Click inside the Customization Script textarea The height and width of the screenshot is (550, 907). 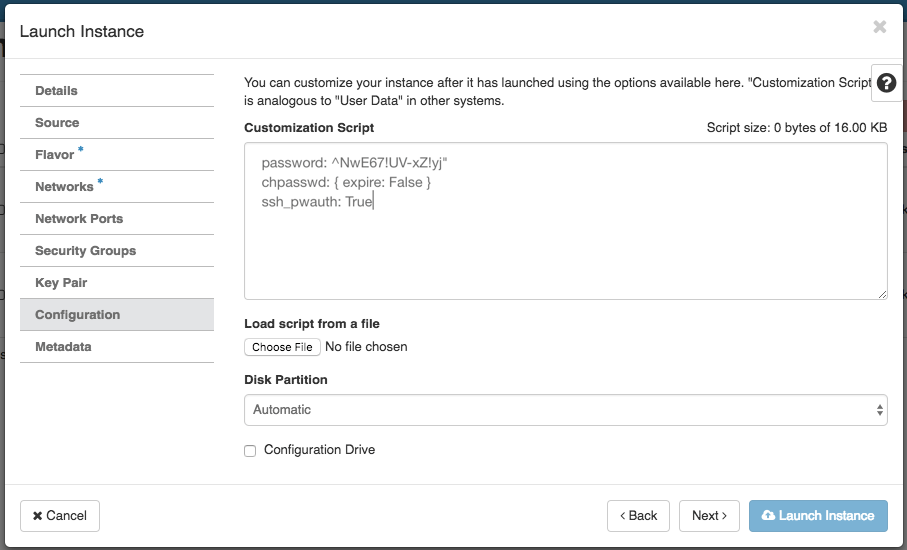[566, 221]
